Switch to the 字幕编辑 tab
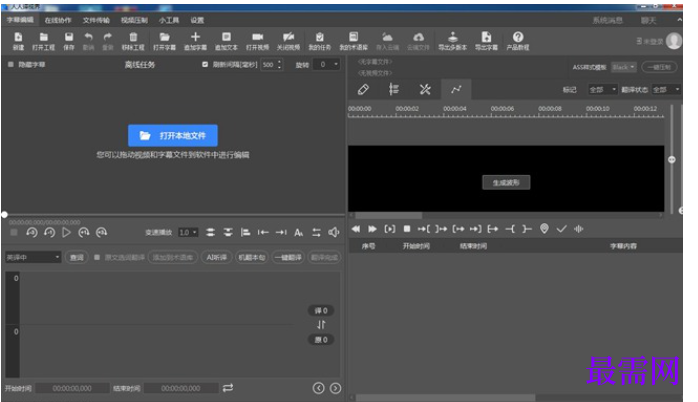The width and height of the screenshot is (698, 402). (20, 20)
